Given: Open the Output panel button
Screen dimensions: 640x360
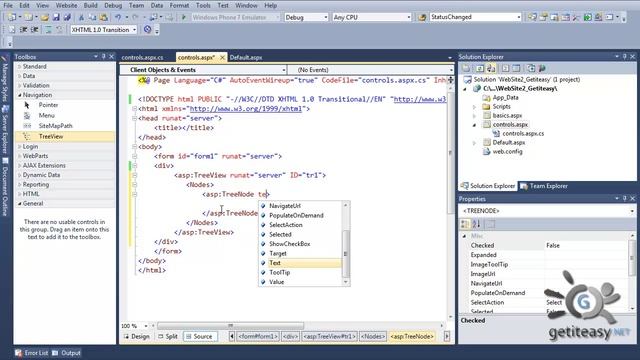Looking at the screenshot, I should point(66,353).
